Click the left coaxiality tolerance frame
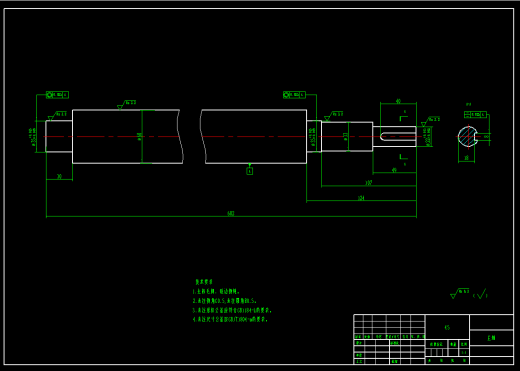 click(57, 95)
